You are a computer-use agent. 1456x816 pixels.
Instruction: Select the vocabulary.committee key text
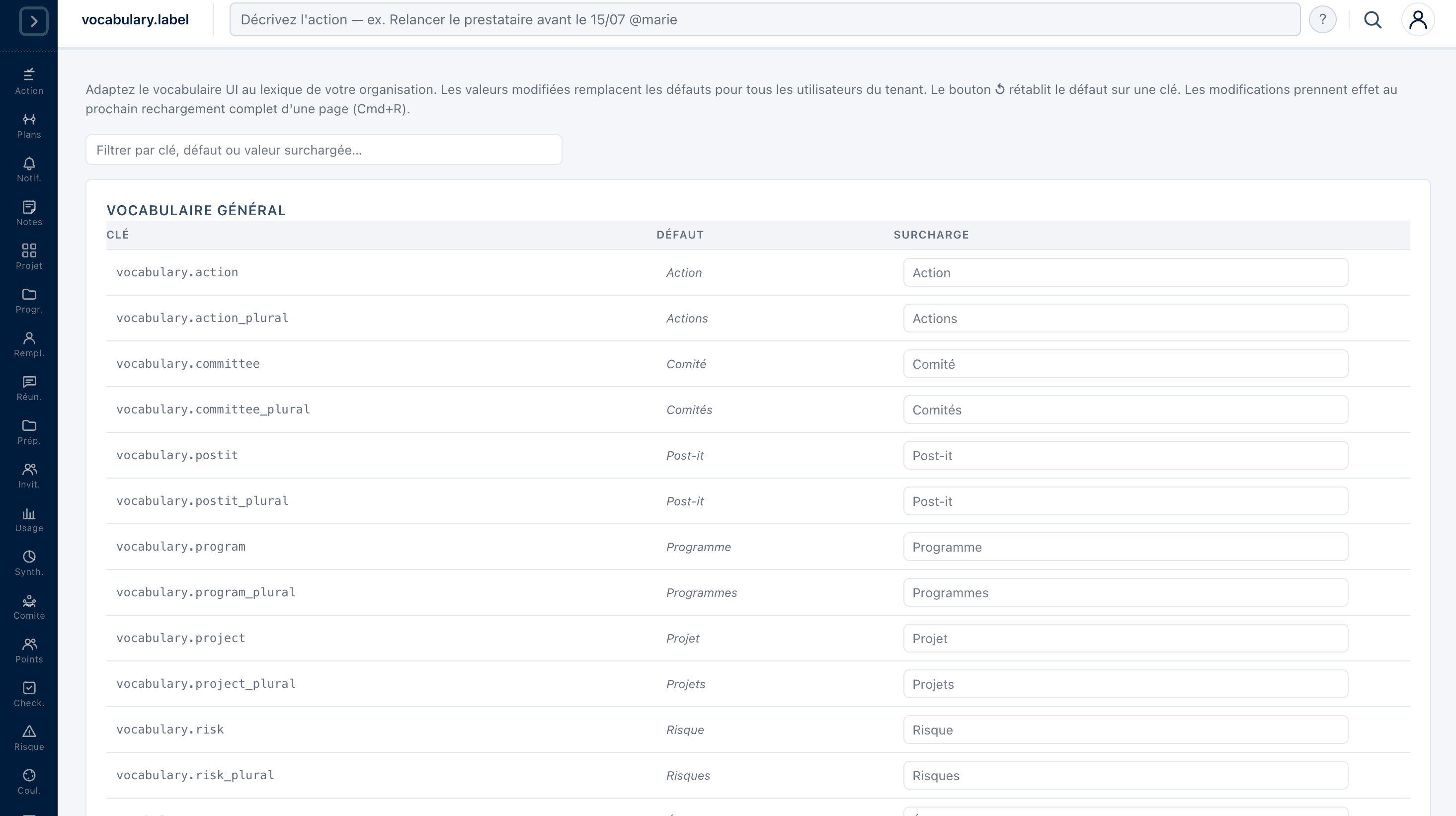pyautogui.click(x=188, y=364)
